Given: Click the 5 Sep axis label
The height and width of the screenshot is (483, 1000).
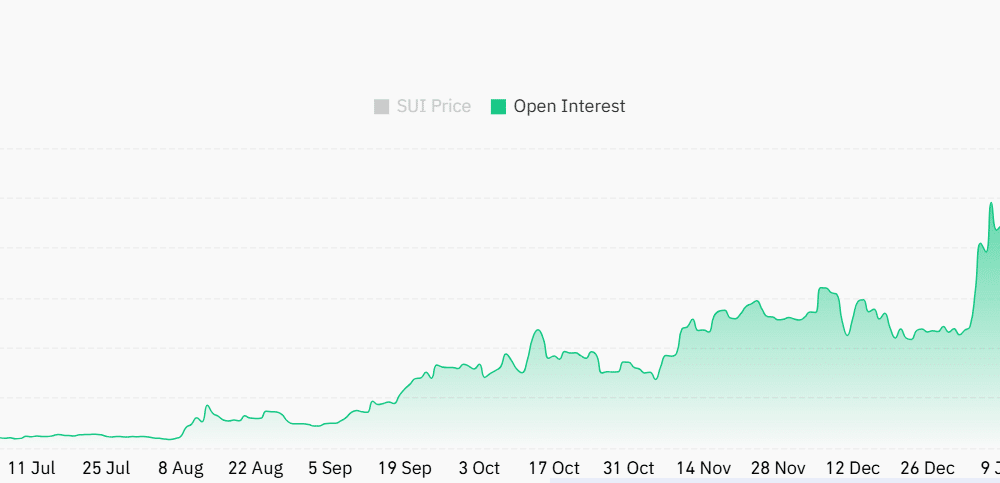Looking at the screenshot, I should click(x=330, y=468).
